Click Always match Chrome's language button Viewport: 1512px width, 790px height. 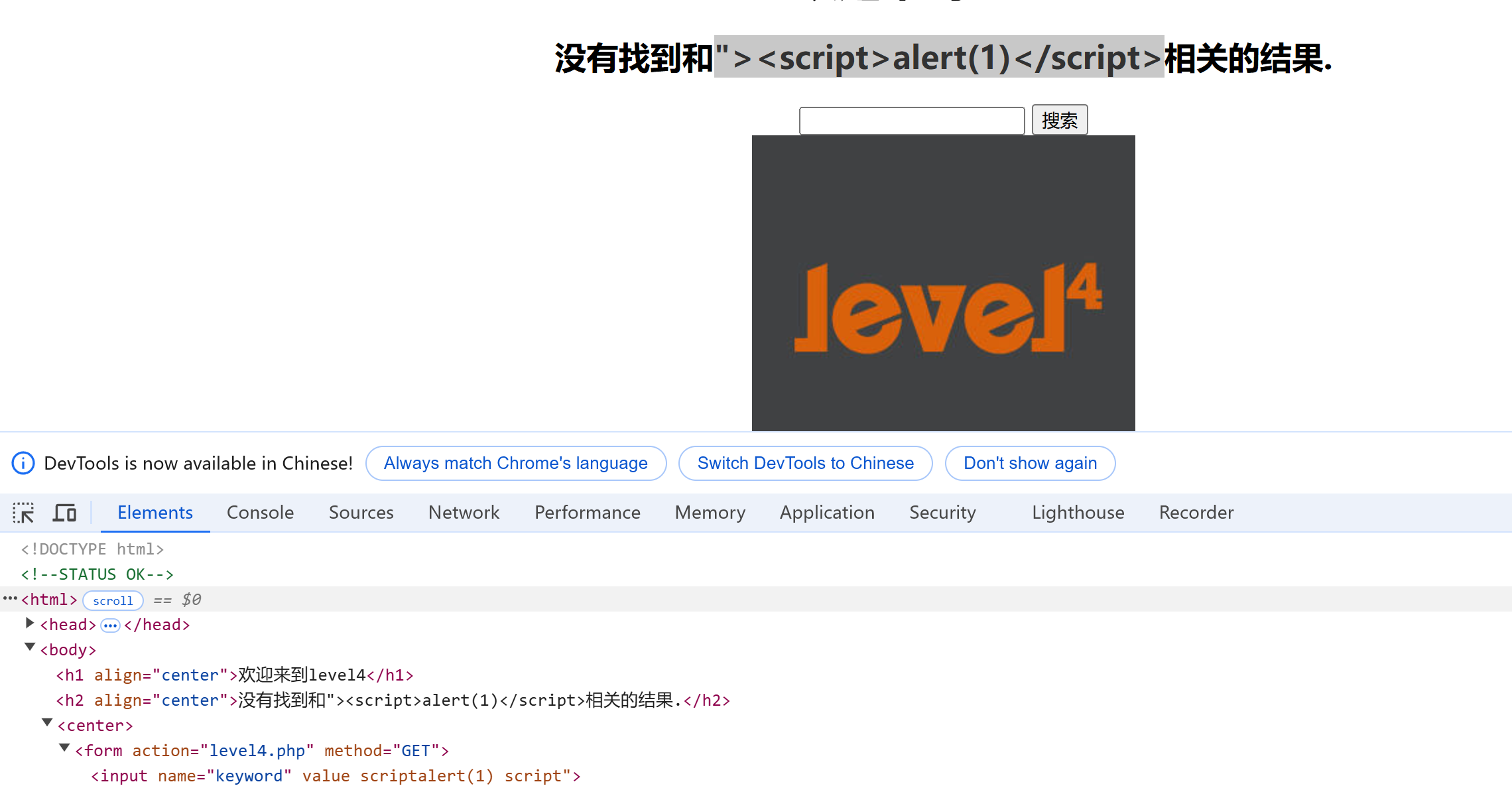515,463
